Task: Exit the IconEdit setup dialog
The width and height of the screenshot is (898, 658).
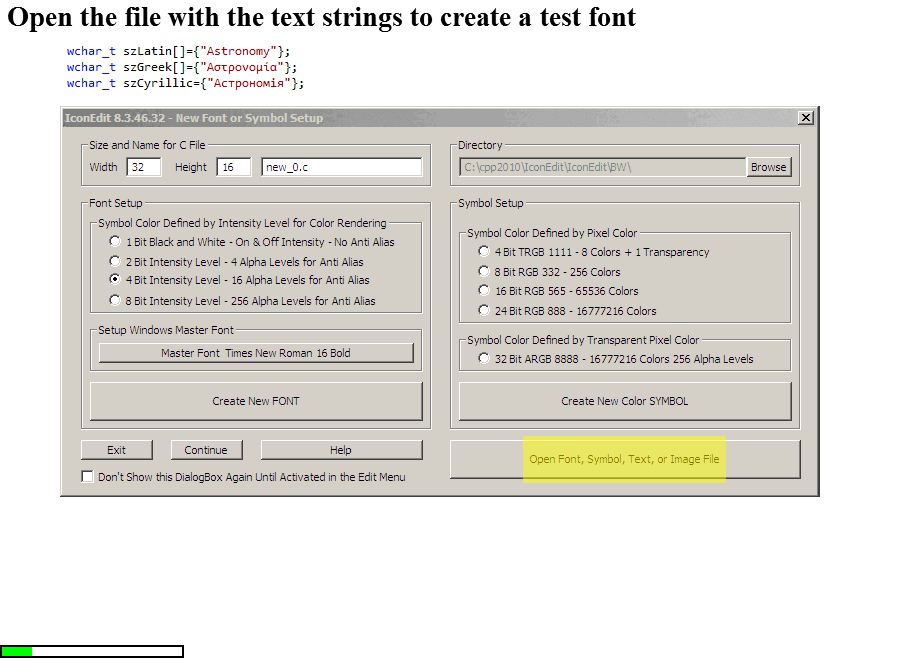Action: tap(116, 449)
